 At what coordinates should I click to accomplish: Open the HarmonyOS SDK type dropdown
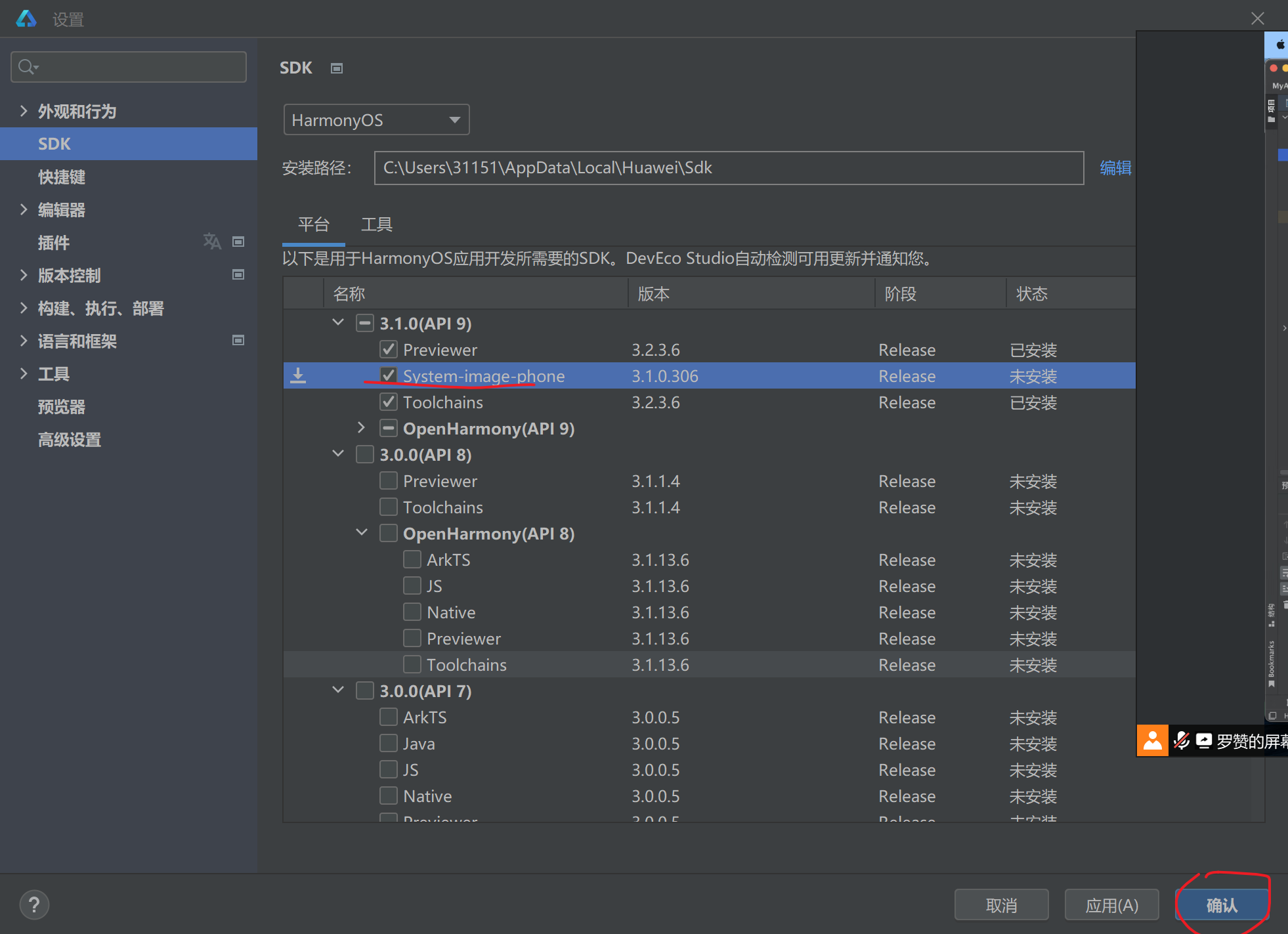(x=376, y=120)
